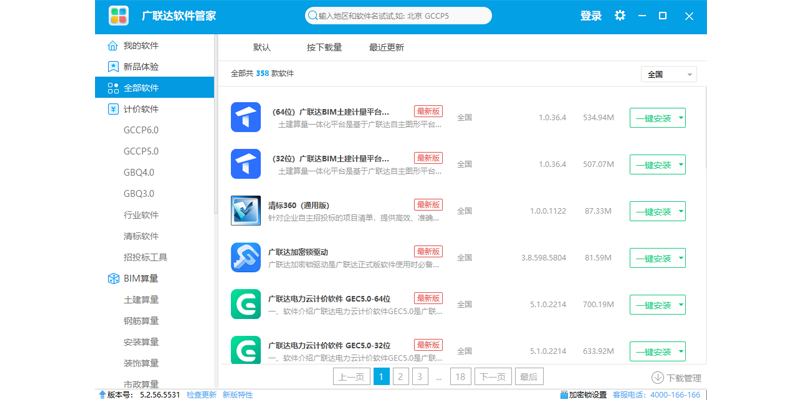Go to page 18
This screenshot has height=400, width=800.
[460, 377]
